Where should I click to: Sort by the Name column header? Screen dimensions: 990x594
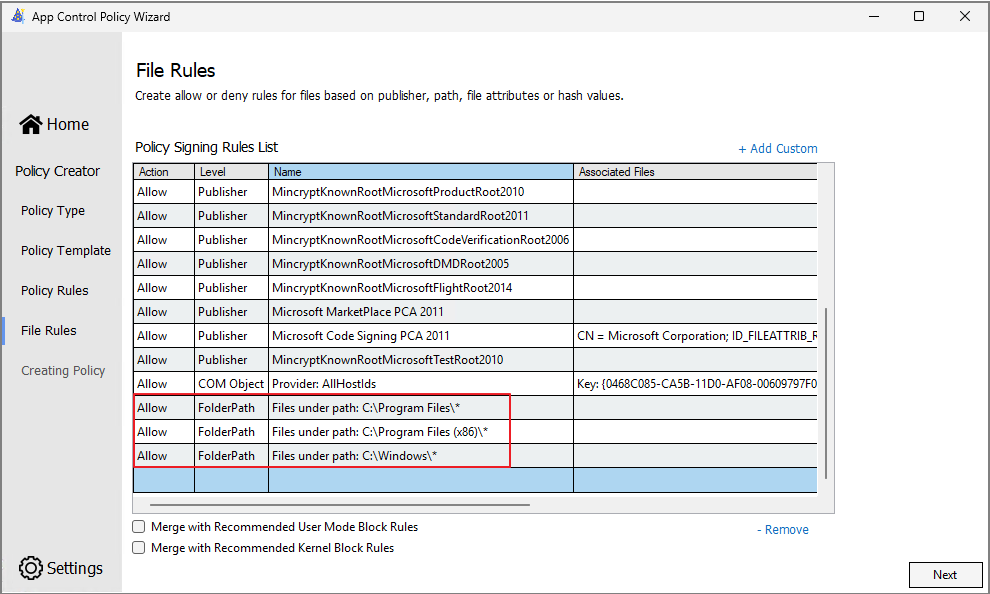pyautogui.click(x=421, y=171)
